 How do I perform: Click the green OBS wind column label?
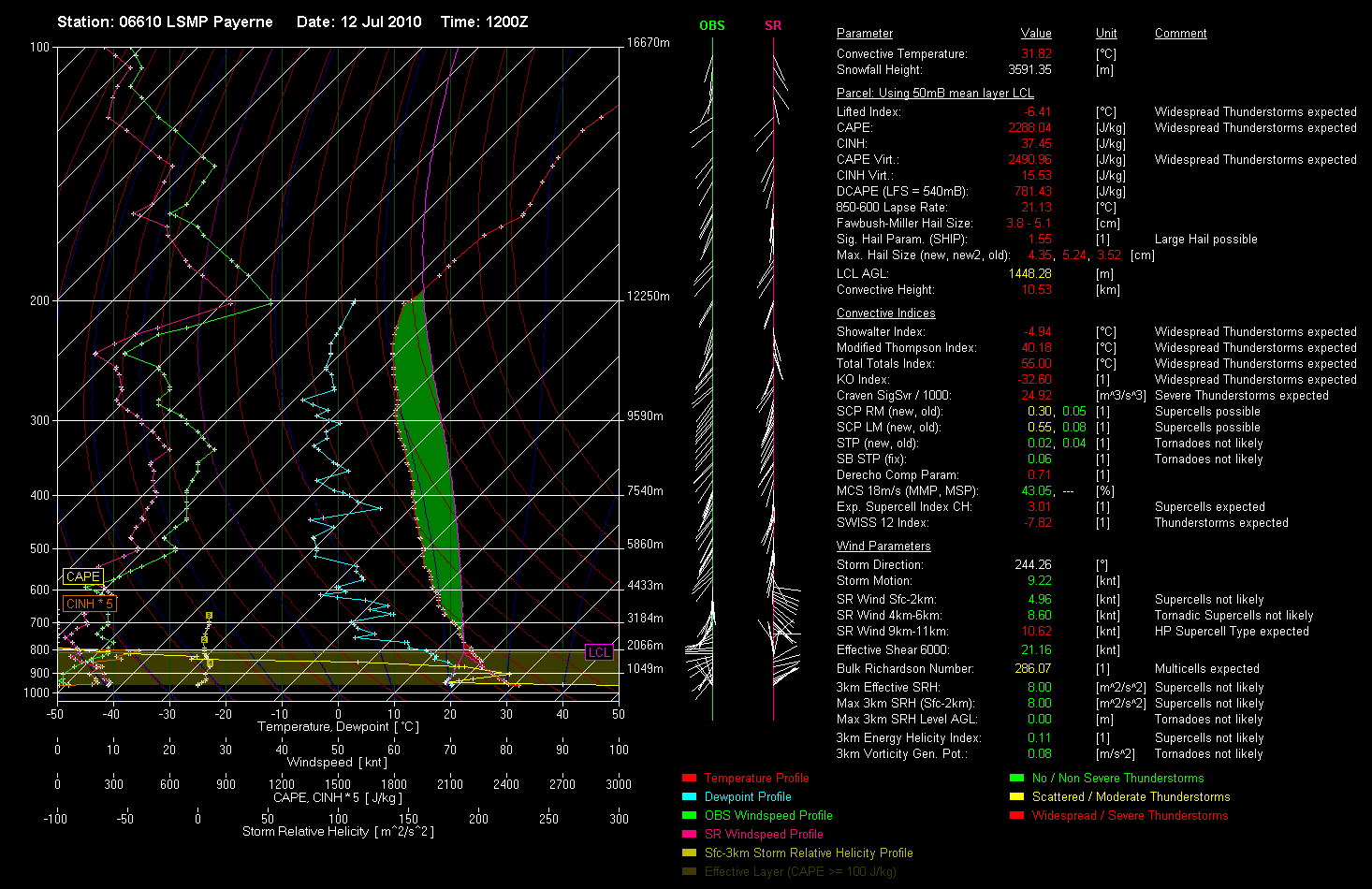pyautogui.click(x=712, y=26)
